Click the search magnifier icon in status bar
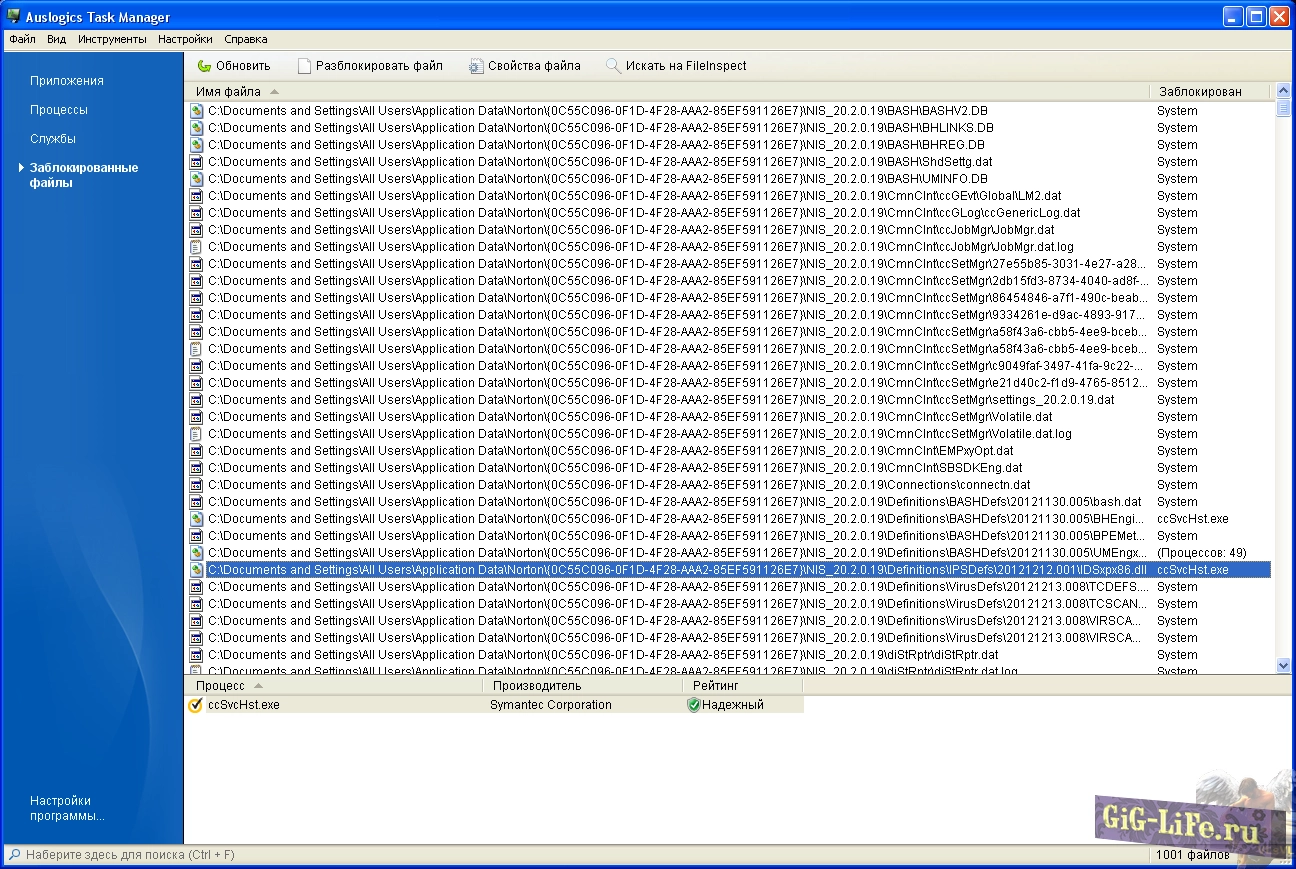Viewport: 1296px width, 869px height. click(x=14, y=855)
